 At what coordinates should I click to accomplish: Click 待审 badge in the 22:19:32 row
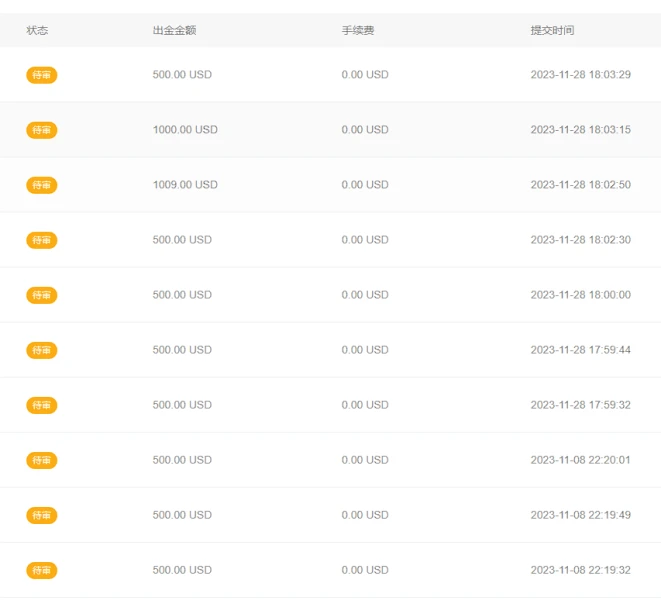coord(42,570)
